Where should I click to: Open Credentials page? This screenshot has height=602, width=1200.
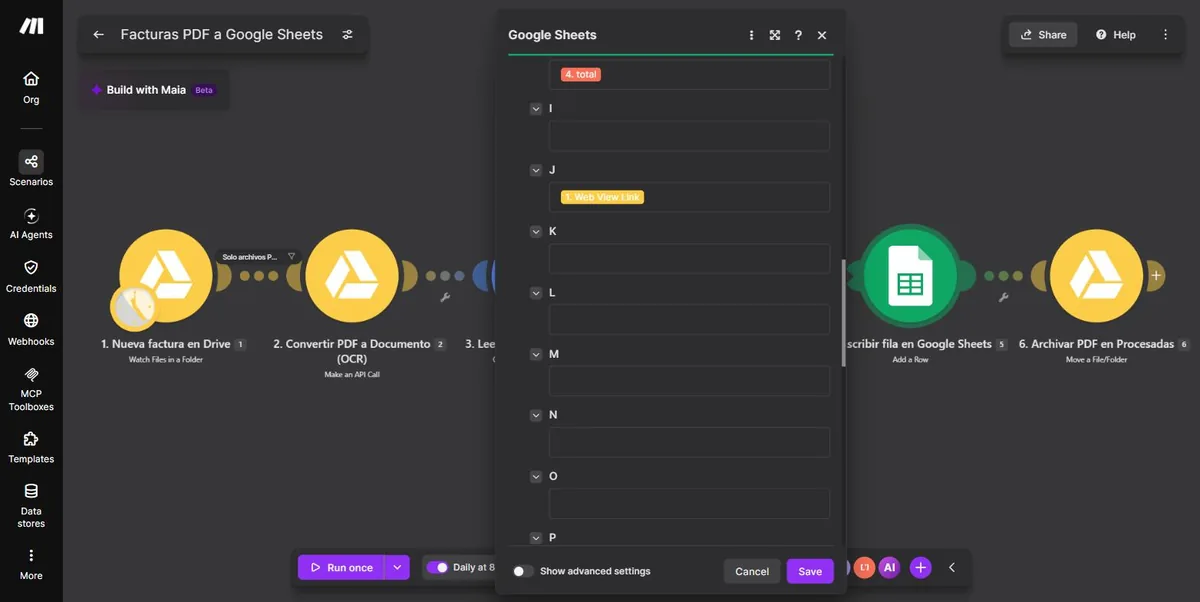[31, 276]
